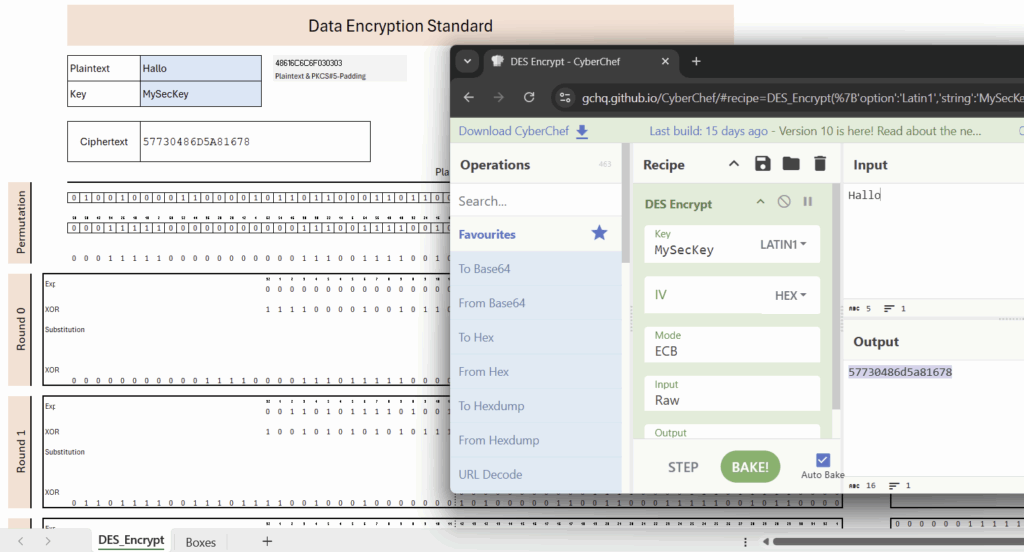This screenshot has width=1024, height=552.
Task: Click the Round 0 label
Action: click(x=21, y=329)
